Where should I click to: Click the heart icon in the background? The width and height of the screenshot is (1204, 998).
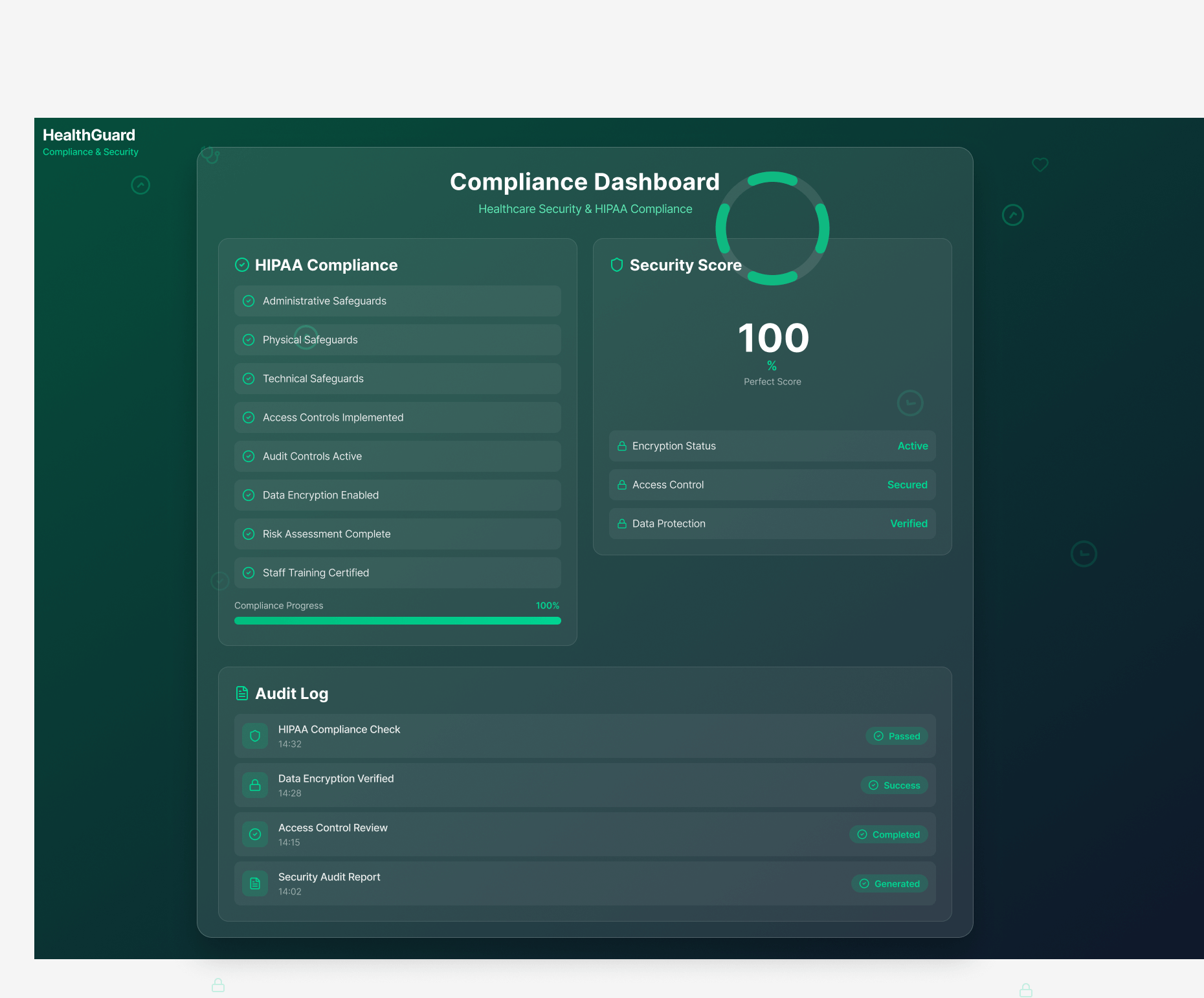coord(1040,164)
